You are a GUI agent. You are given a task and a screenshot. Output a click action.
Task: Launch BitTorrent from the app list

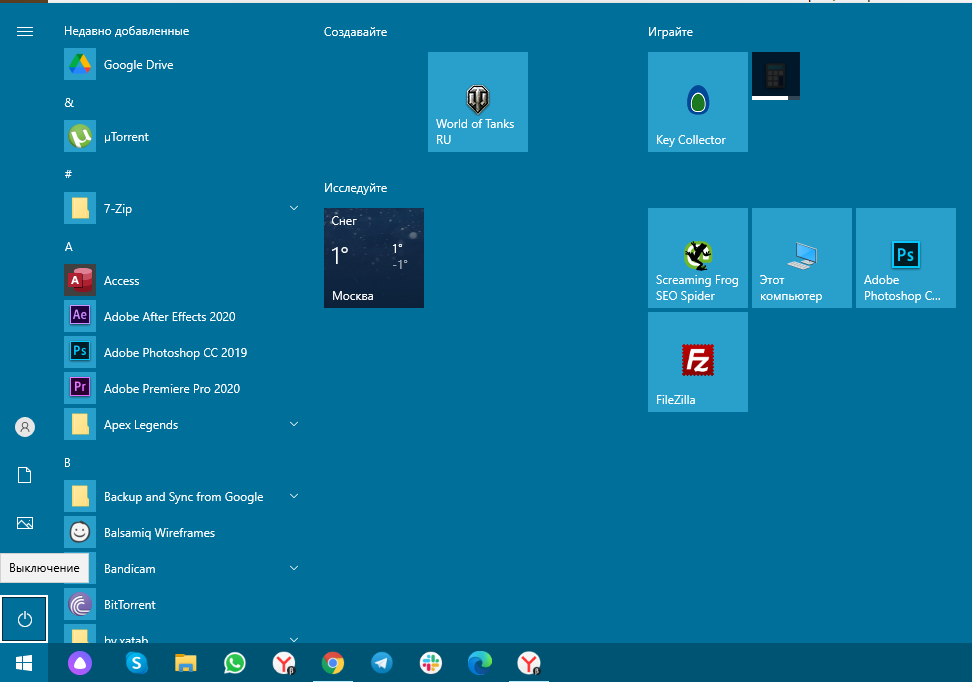181,604
